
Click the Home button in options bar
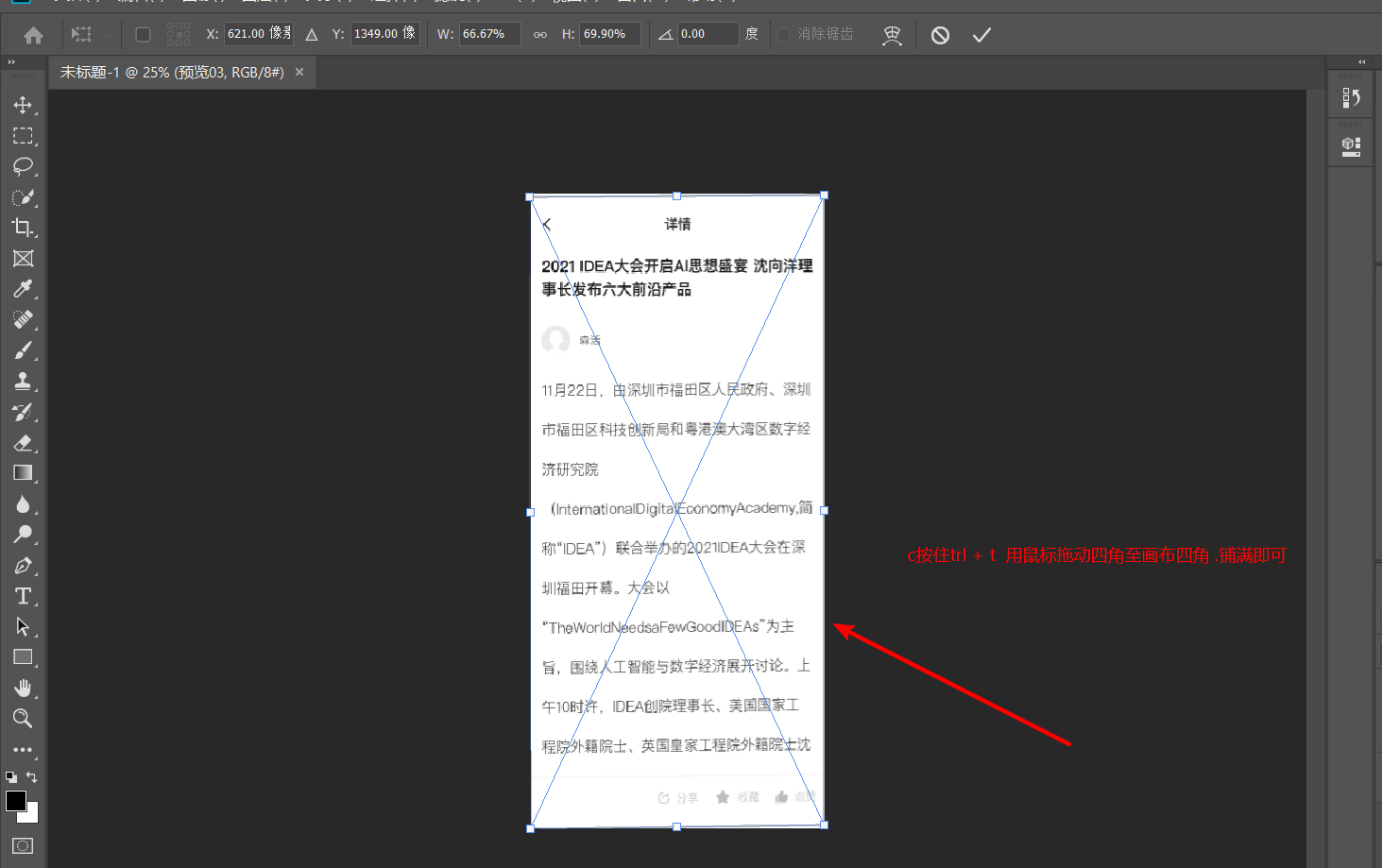point(33,35)
